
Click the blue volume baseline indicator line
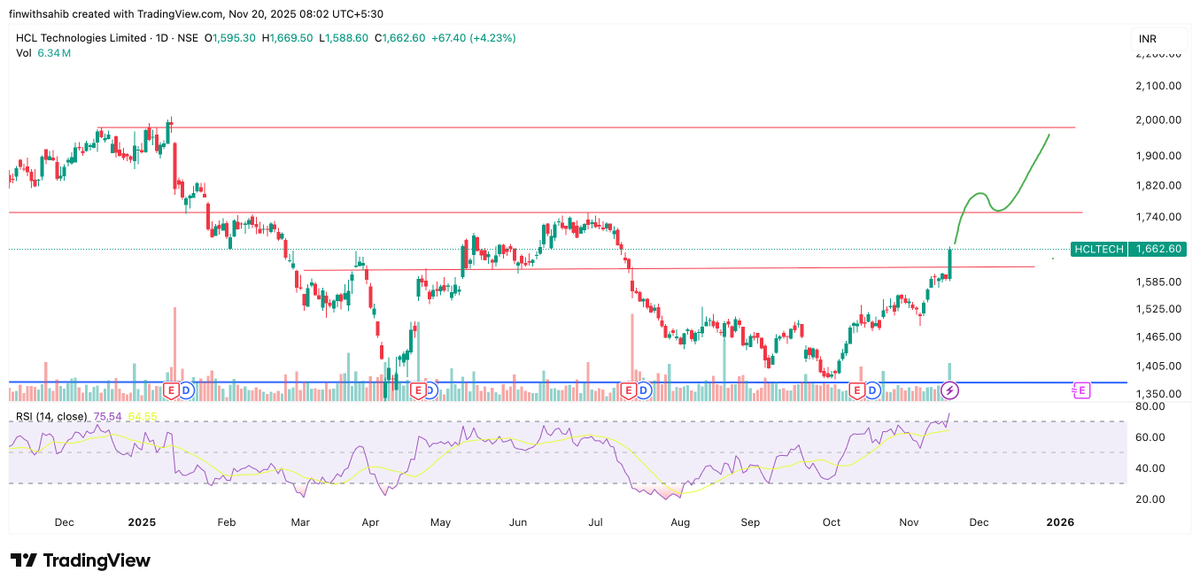[x=500, y=381]
